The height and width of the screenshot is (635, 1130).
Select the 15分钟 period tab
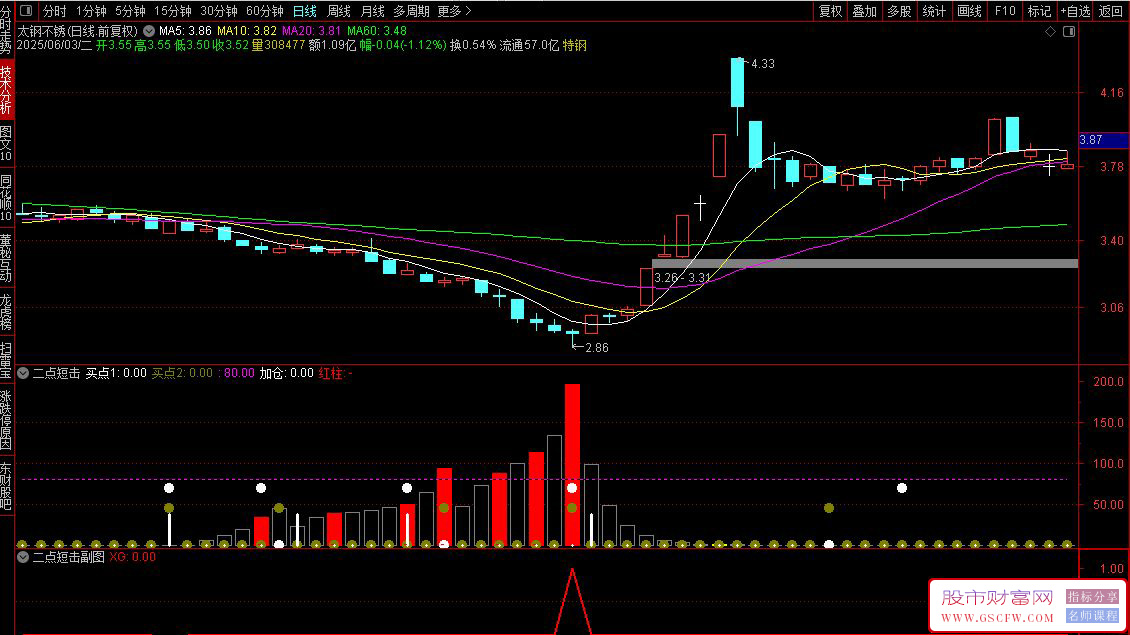click(x=172, y=11)
